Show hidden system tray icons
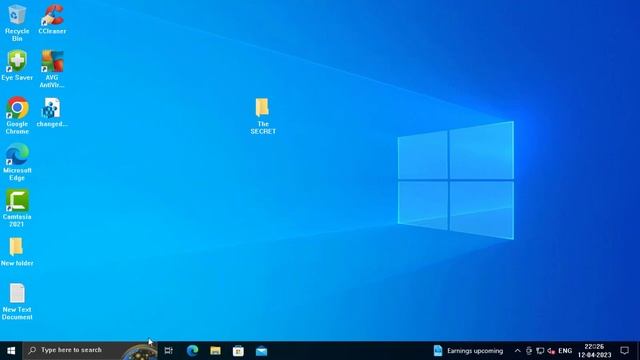 click(517, 351)
